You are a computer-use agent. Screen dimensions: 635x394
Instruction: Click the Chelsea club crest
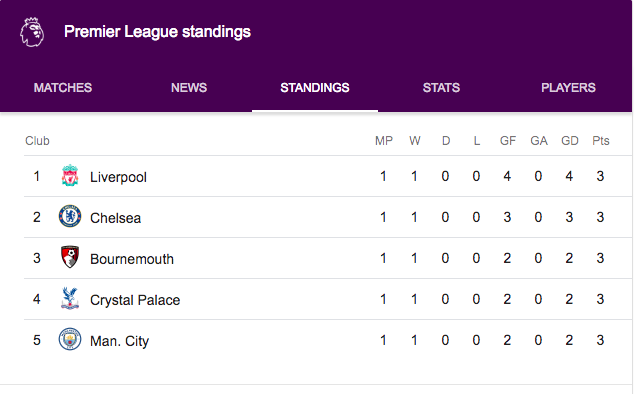pos(70,216)
